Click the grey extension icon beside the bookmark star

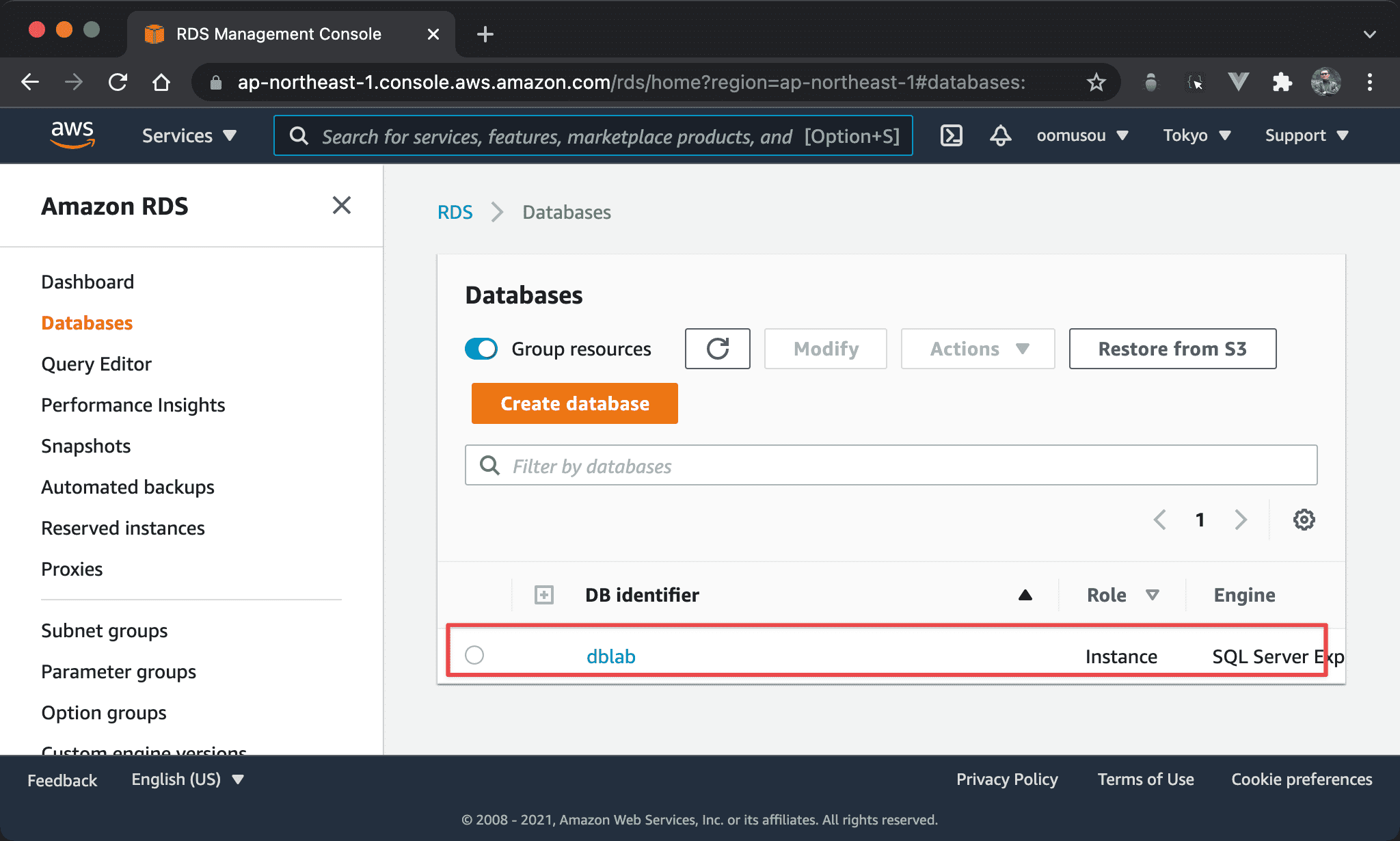point(1151,82)
